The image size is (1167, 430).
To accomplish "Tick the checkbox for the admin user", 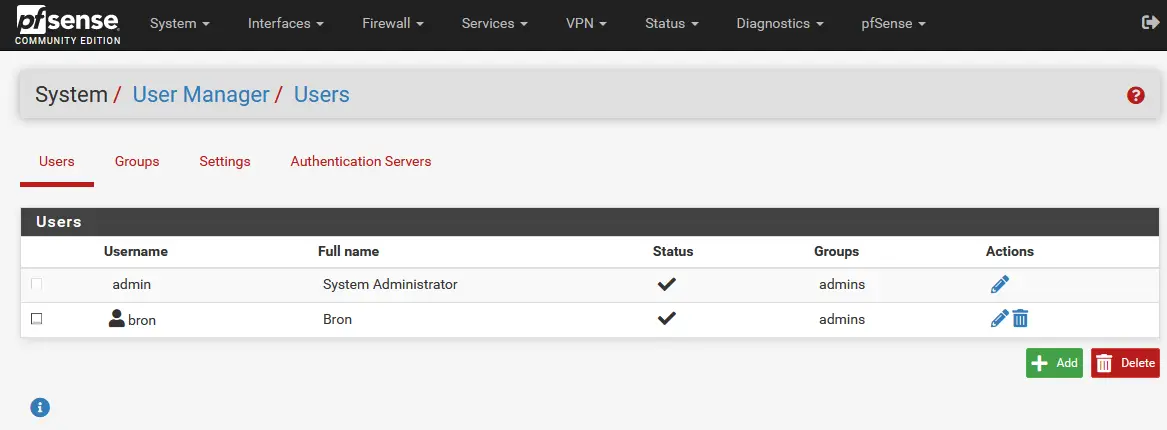I will [37, 285].
